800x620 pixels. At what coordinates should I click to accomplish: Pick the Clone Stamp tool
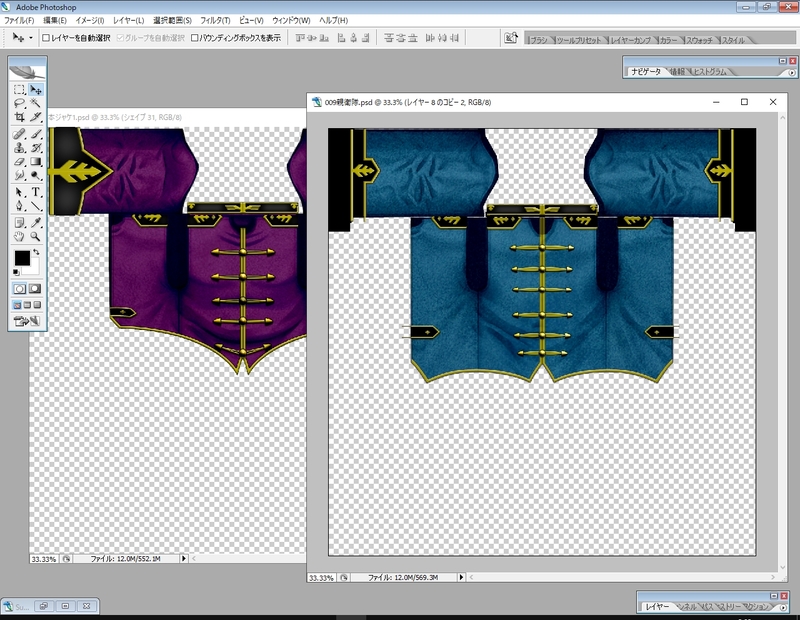point(19,147)
